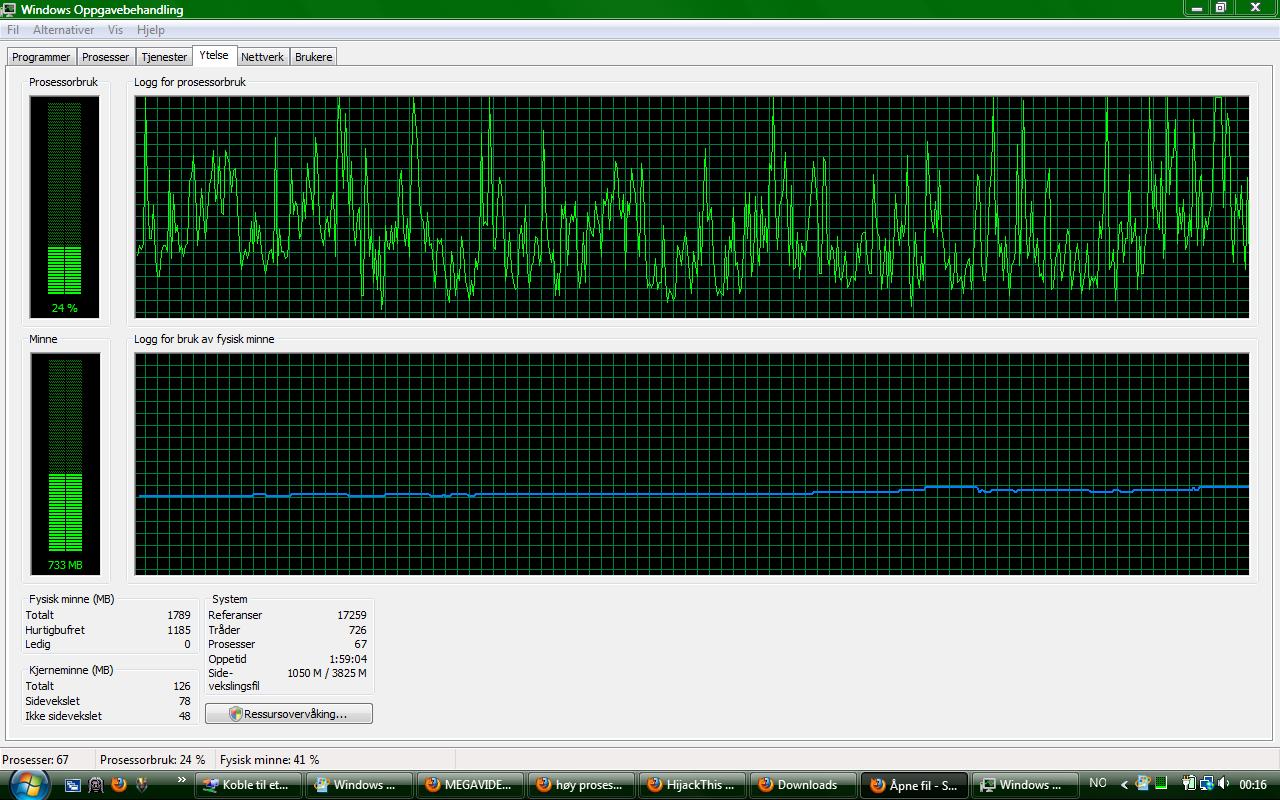Click status bar 'Prosesser: 67'
1280x800 pixels.
point(36,760)
